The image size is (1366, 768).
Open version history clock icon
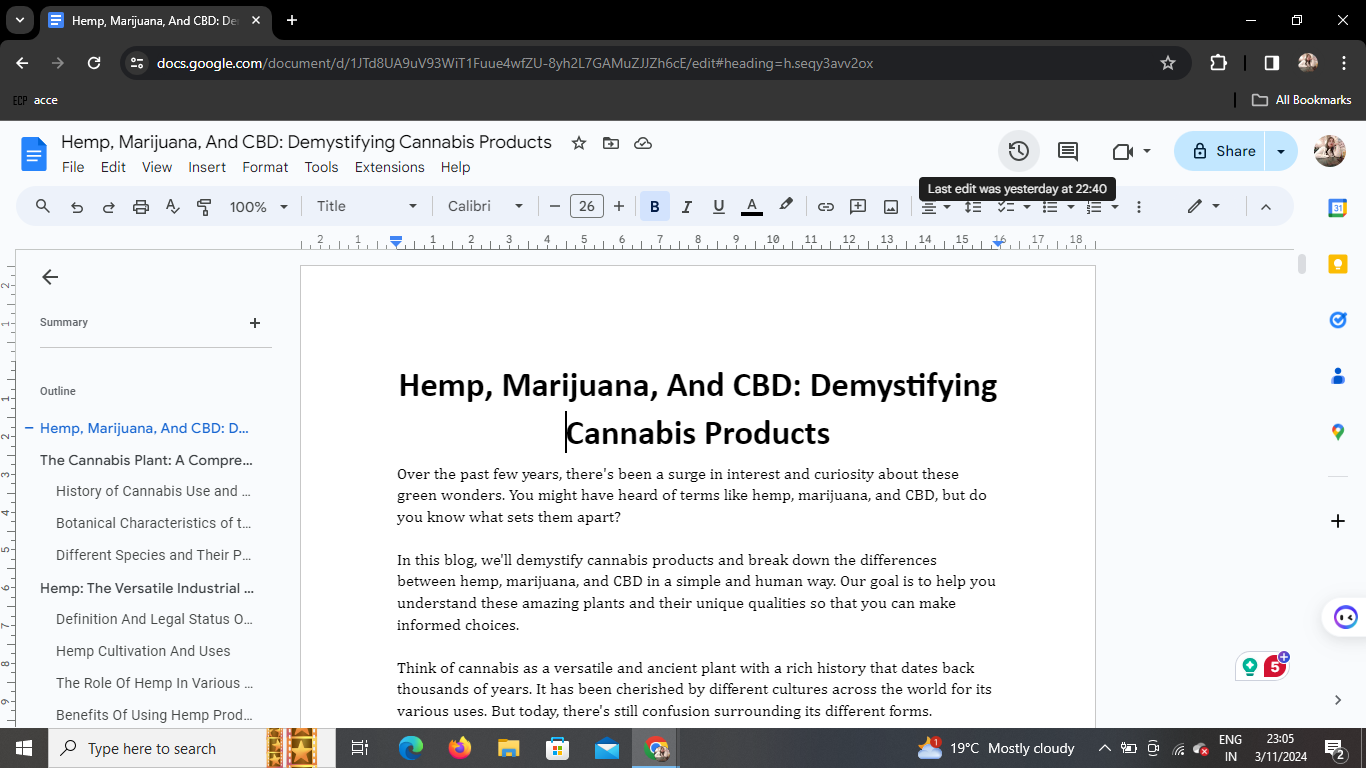coord(1018,151)
